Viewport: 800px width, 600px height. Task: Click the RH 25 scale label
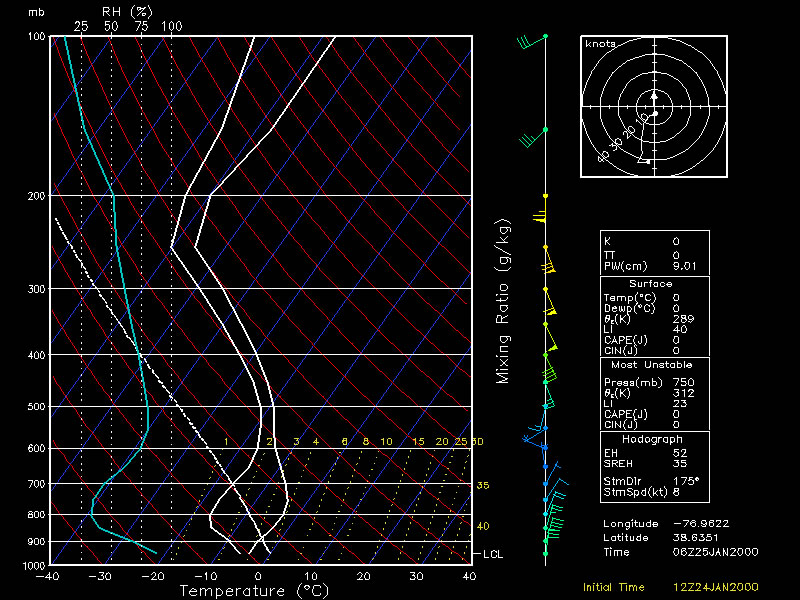81,27
